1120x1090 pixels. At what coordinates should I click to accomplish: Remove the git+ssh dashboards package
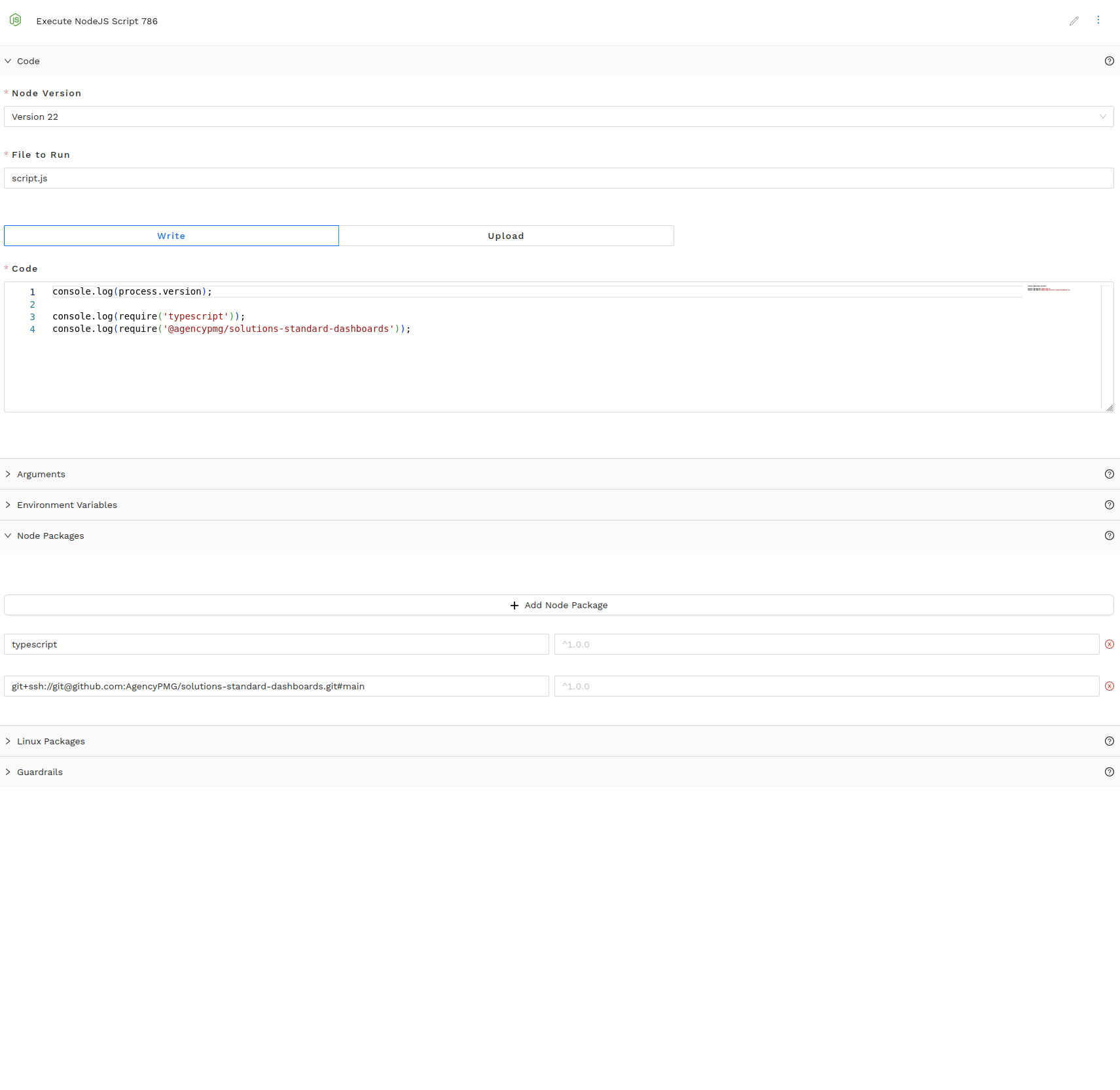1109,686
